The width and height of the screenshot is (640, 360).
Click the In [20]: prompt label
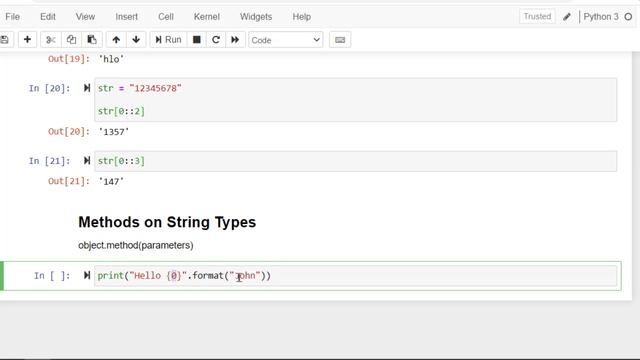click(x=49, y=88)
